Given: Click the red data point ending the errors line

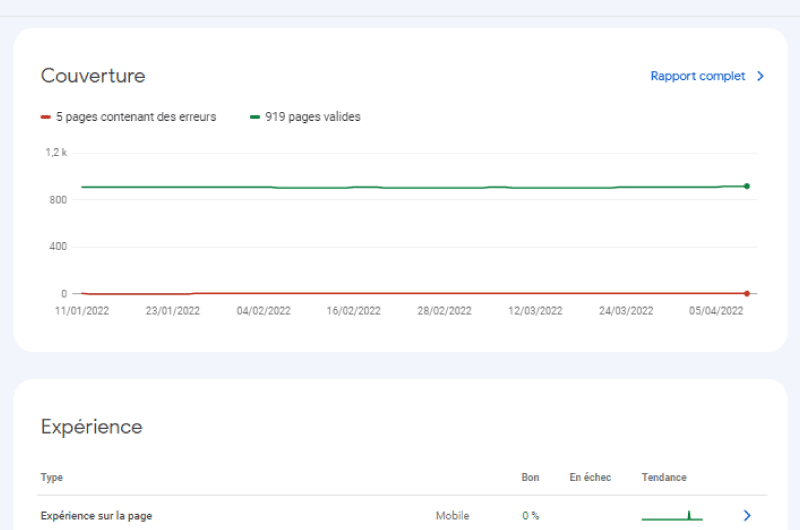Looking at the screenshot, I should click(x=747, y=293).
